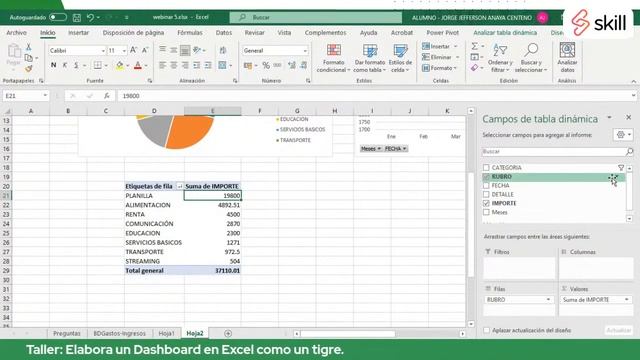Click the Save icon in title bar
The height and width of the screenshot is (360, 640).
[x=77, y=18]
